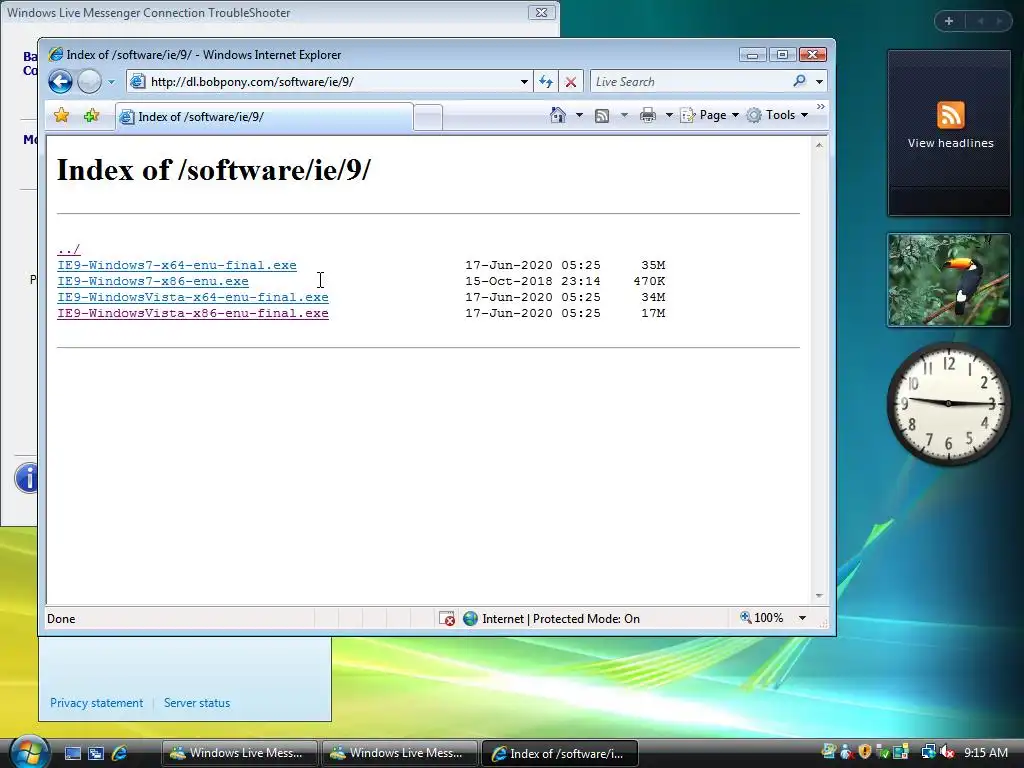Switch to second Windows Live Messenger taskbar button
This screenshot has height=768, width=1024.
point(399,753)
